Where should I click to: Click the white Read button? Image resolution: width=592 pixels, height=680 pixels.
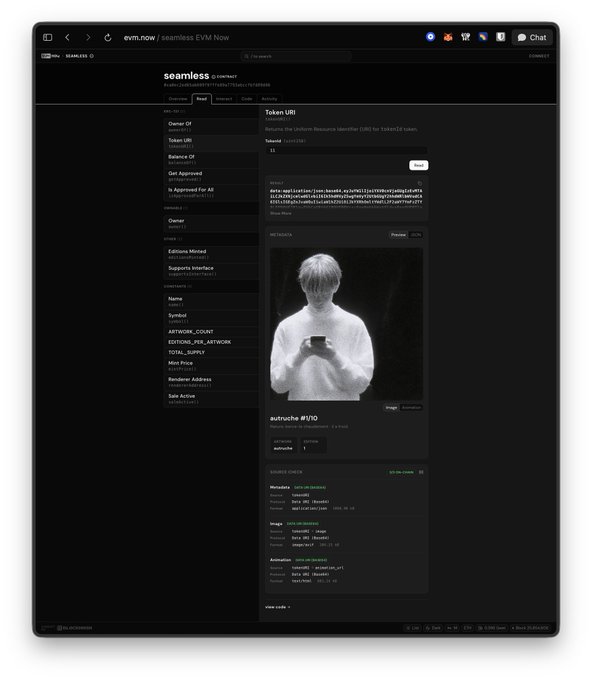(x=419, y=165)
